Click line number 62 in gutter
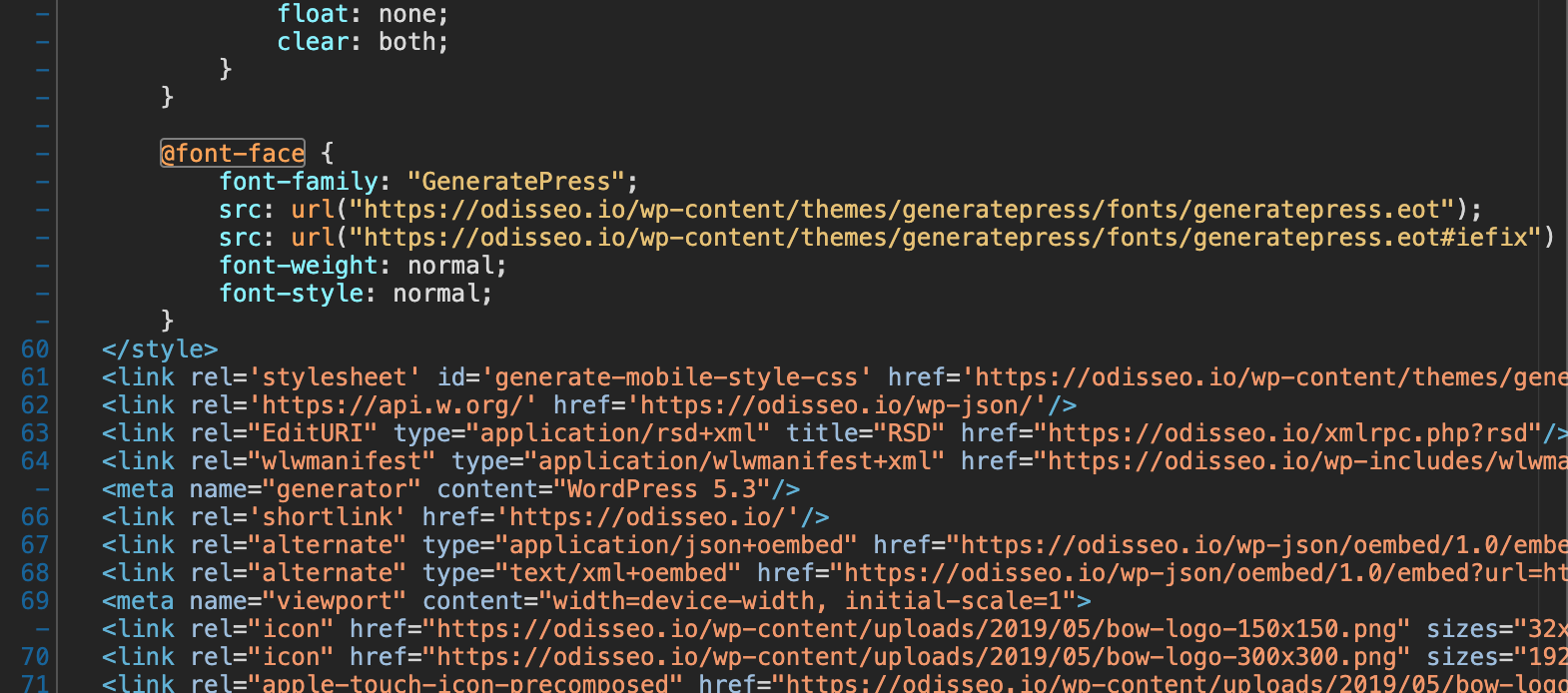1568x693 pixels. (35, 405)
